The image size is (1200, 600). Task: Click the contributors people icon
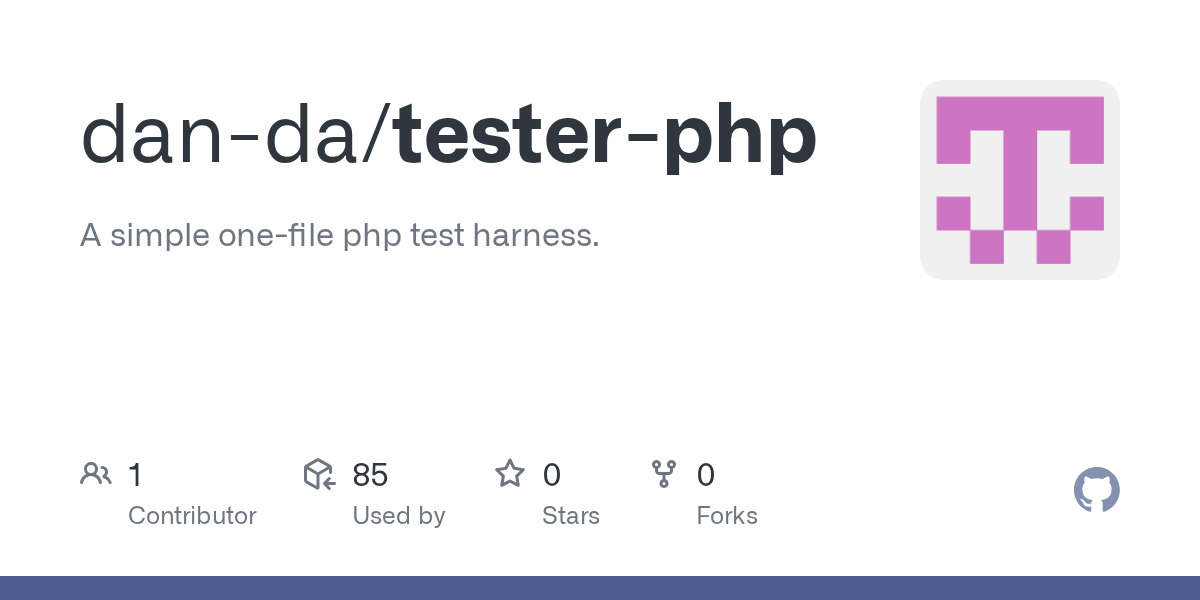click(x=95, y=474)
